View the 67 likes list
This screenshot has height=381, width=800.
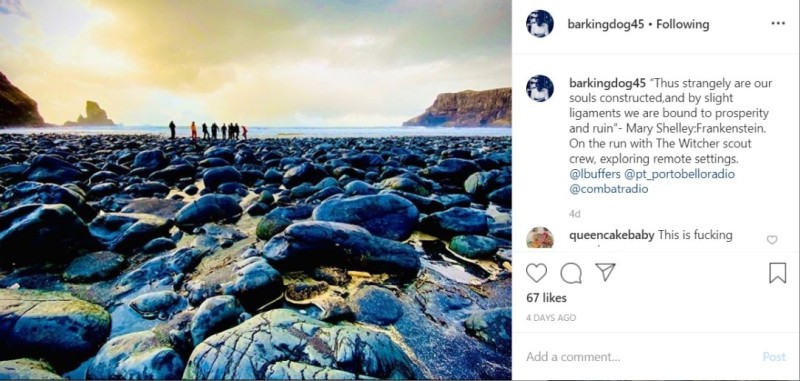click(x=546, y=298)
